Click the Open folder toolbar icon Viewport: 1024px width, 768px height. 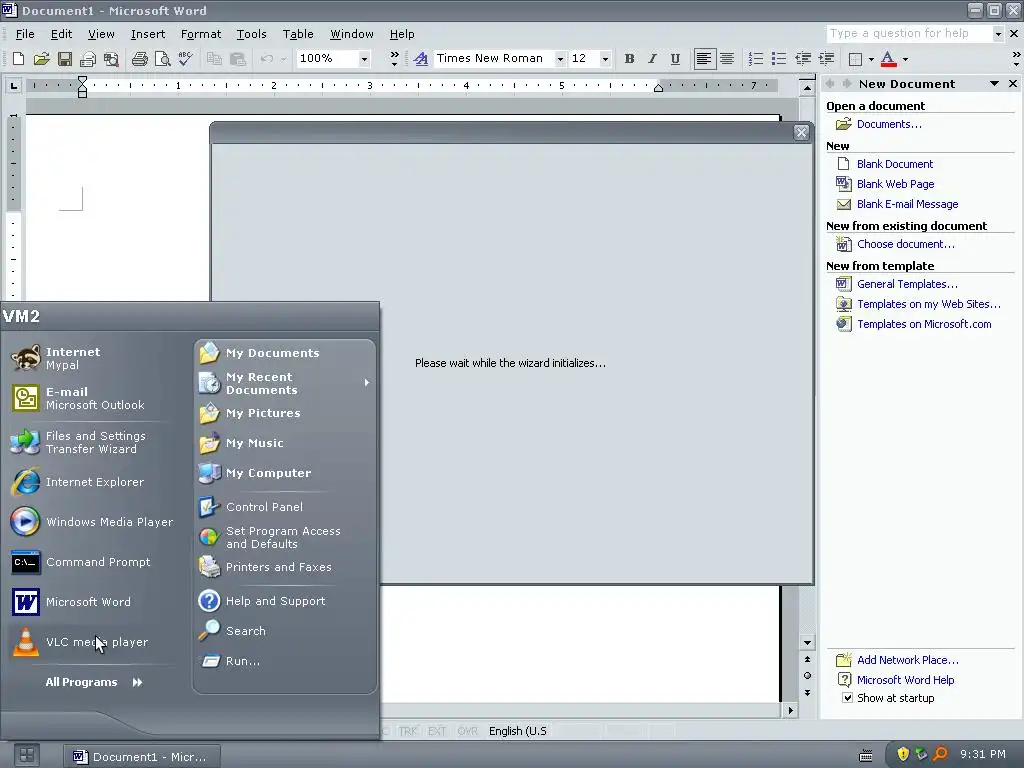[41, 59]
